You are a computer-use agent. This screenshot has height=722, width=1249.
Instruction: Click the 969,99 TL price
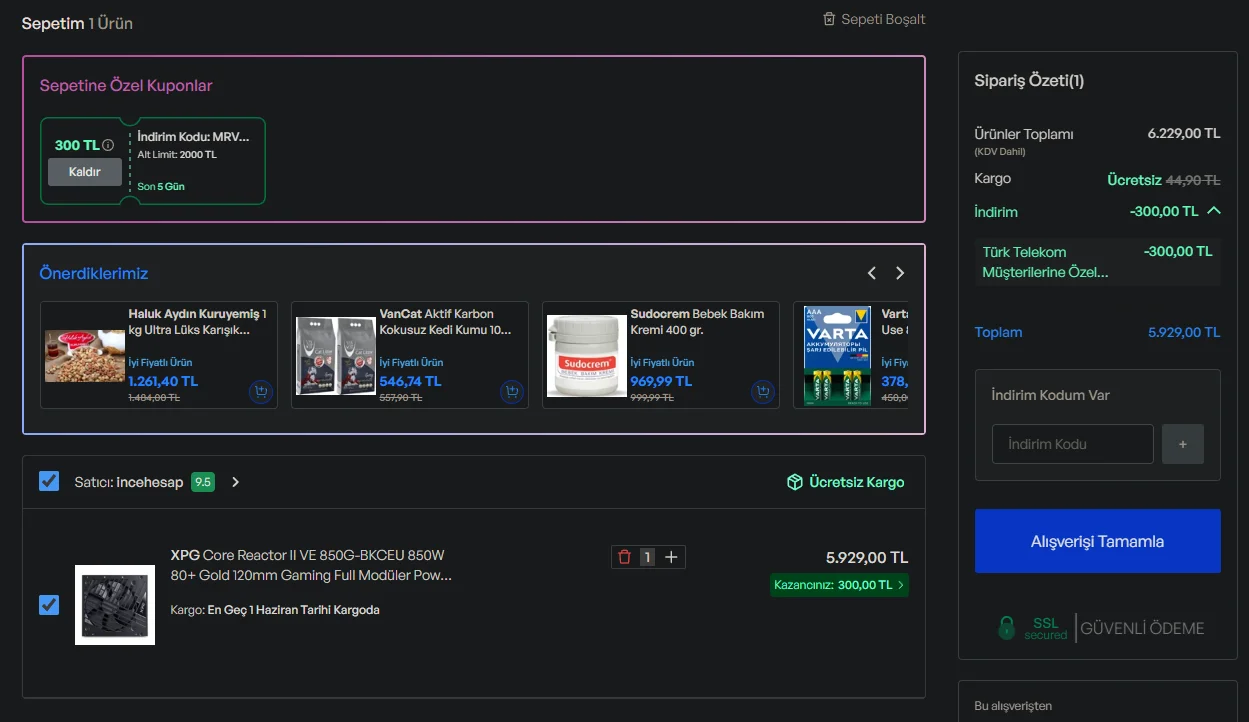pyautogui.click(x=661, y=381)
